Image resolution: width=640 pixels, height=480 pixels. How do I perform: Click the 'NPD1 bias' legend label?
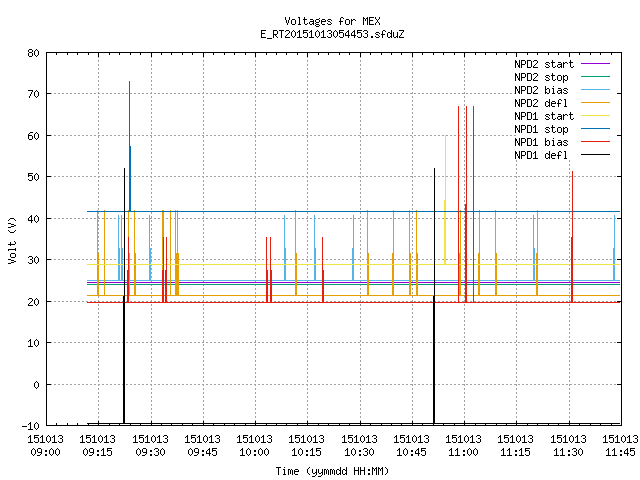541,142
